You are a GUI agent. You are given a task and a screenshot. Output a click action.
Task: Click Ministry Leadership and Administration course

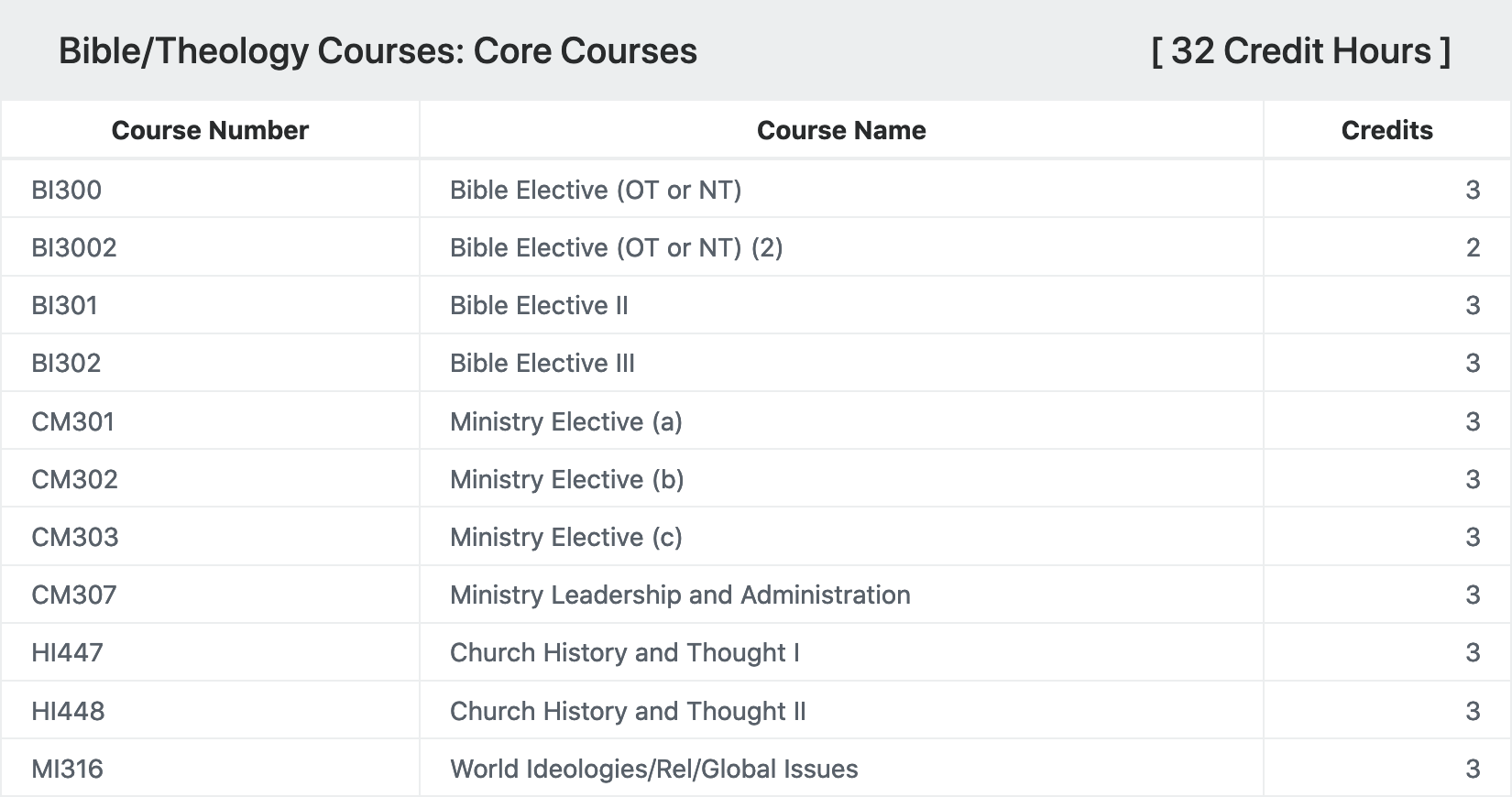click(680, 595)
